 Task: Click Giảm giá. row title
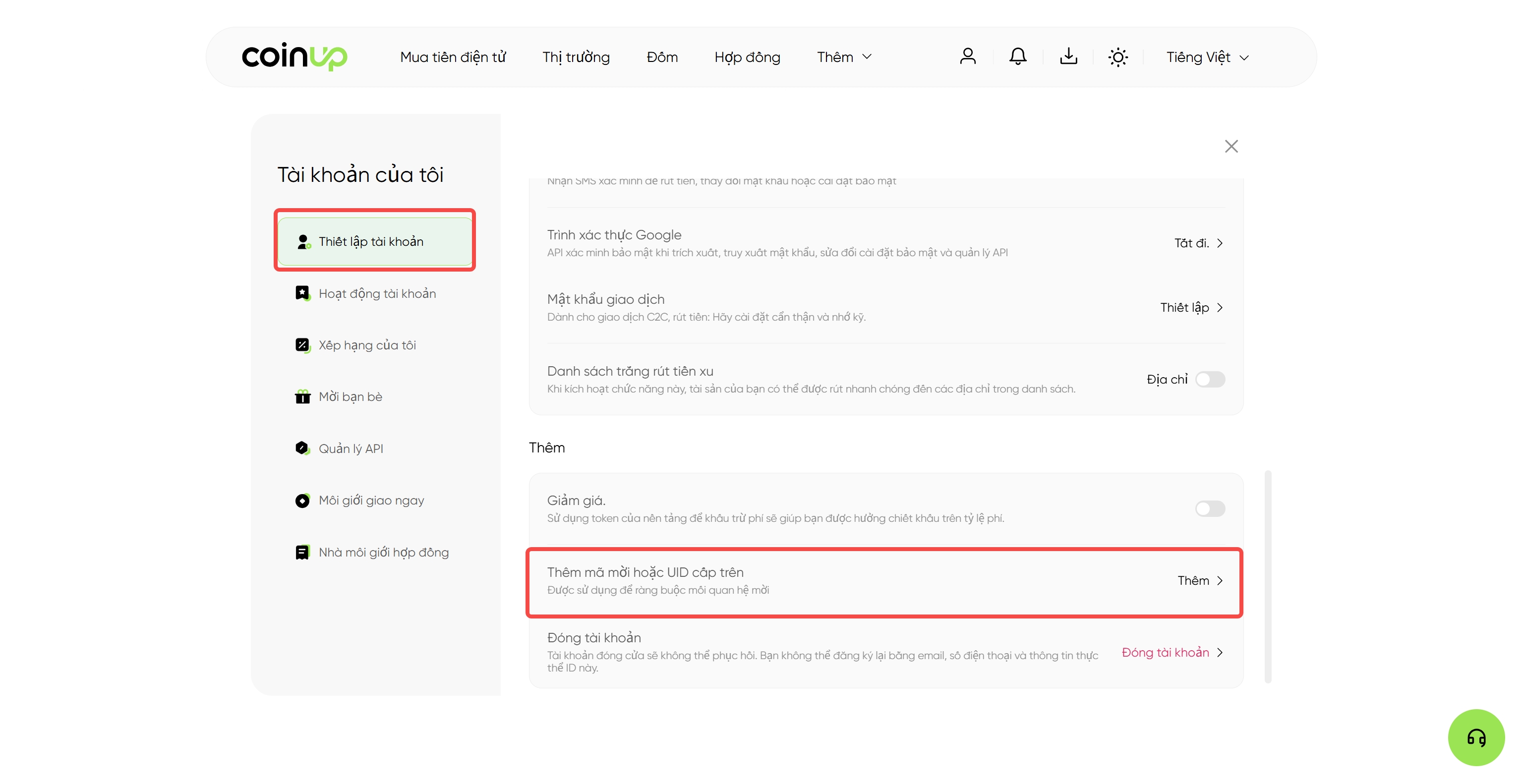point(577,501)
